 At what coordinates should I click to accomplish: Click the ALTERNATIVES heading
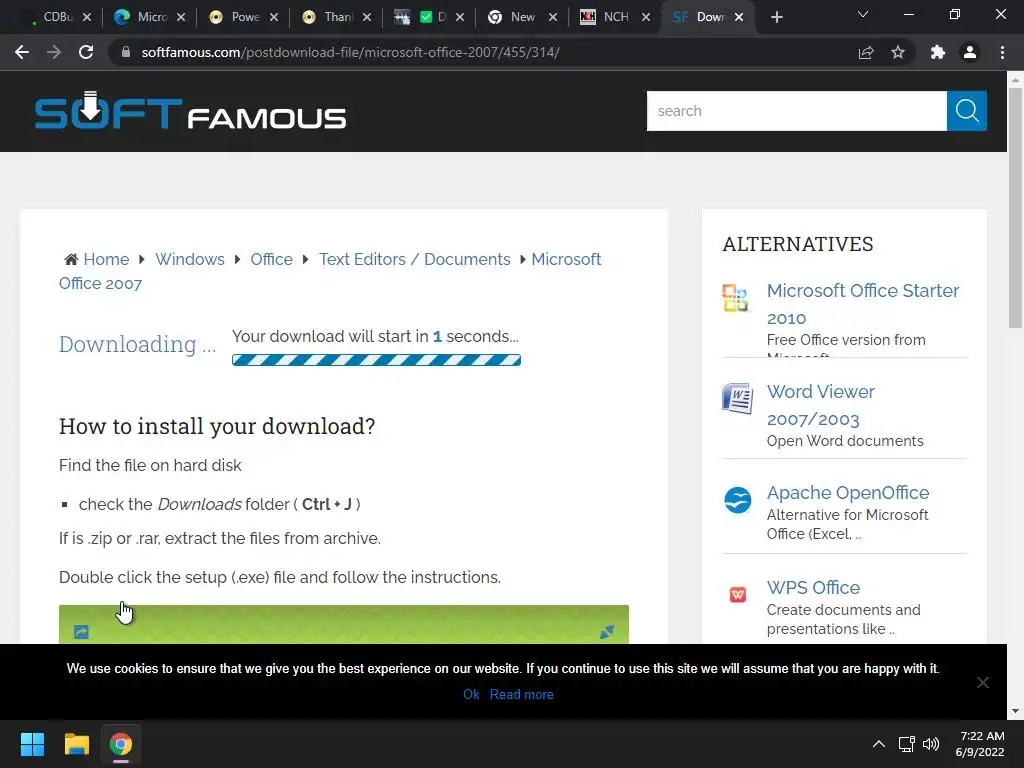coord(797,244)
